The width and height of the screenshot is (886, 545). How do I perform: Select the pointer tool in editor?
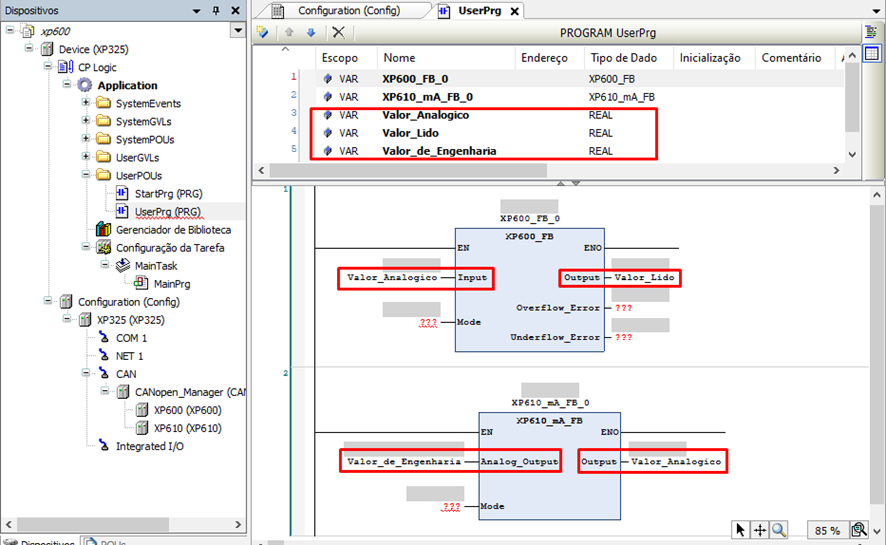click(x=740, y=530)
